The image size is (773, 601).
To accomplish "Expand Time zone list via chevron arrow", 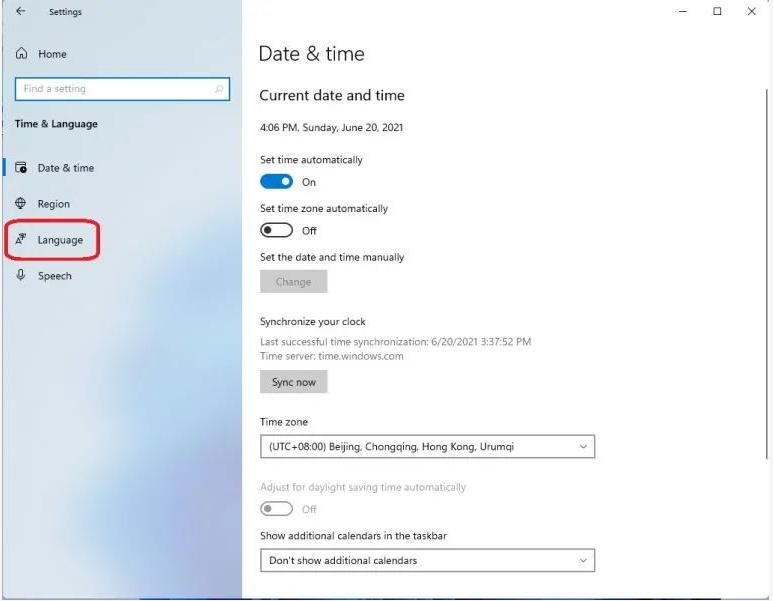I will click(x=583, y=447).
